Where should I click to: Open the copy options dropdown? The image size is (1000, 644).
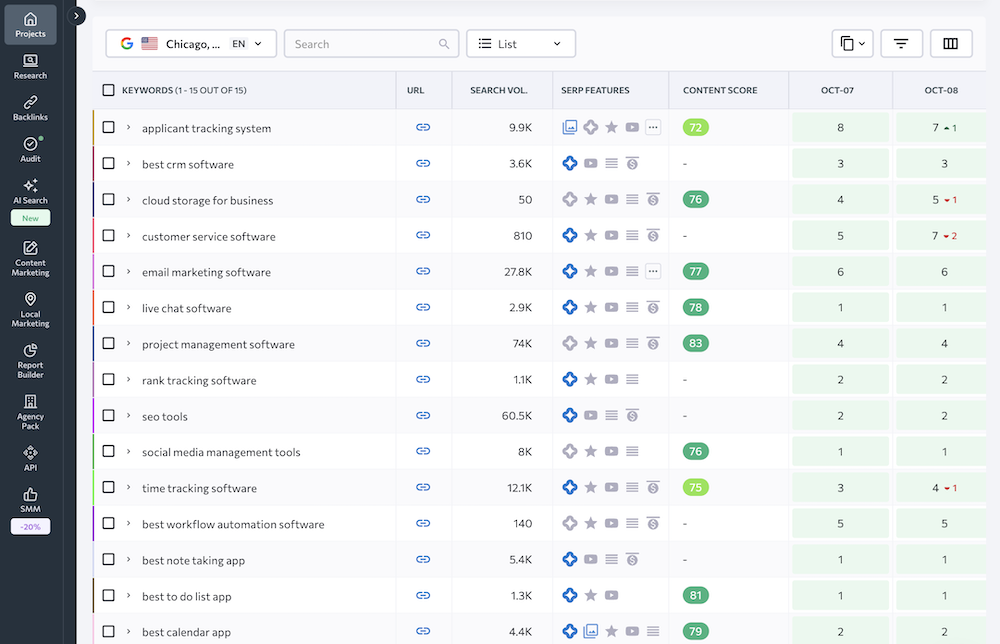click(x=853, y=43)
